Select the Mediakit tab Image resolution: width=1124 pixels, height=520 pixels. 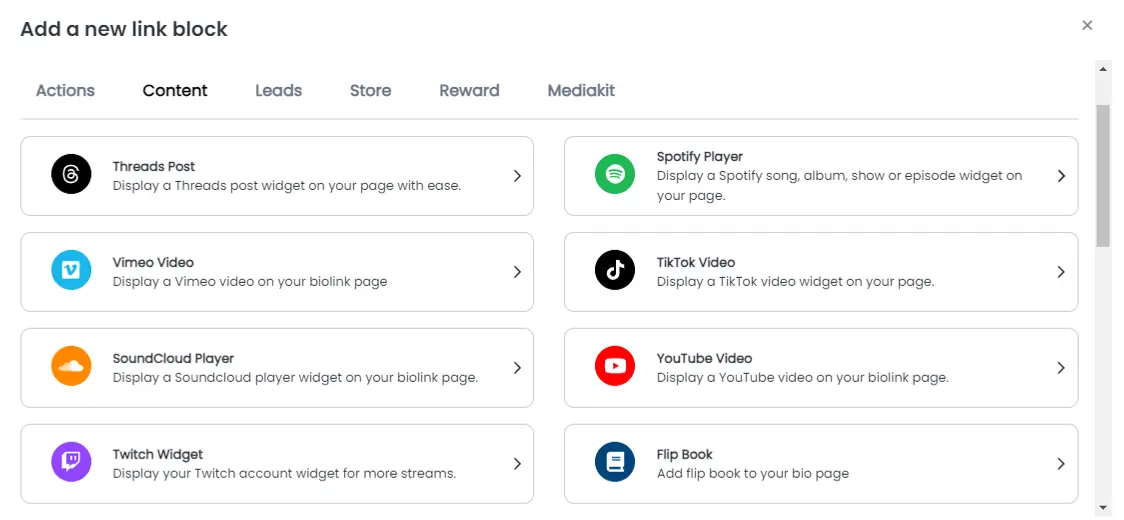(x=581, y=90)
